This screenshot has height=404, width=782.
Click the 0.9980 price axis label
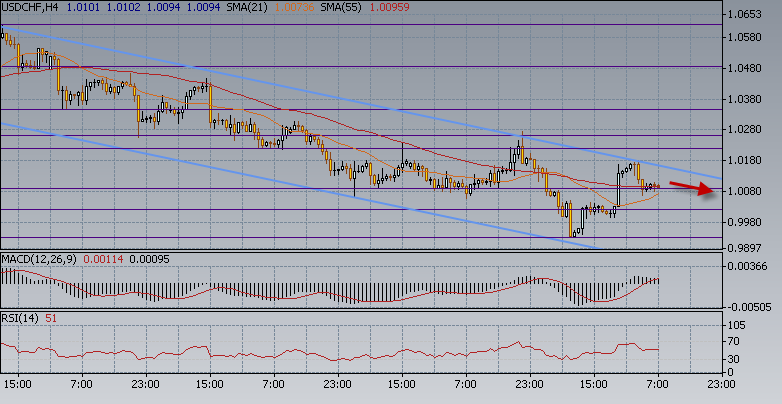(745, 221)
